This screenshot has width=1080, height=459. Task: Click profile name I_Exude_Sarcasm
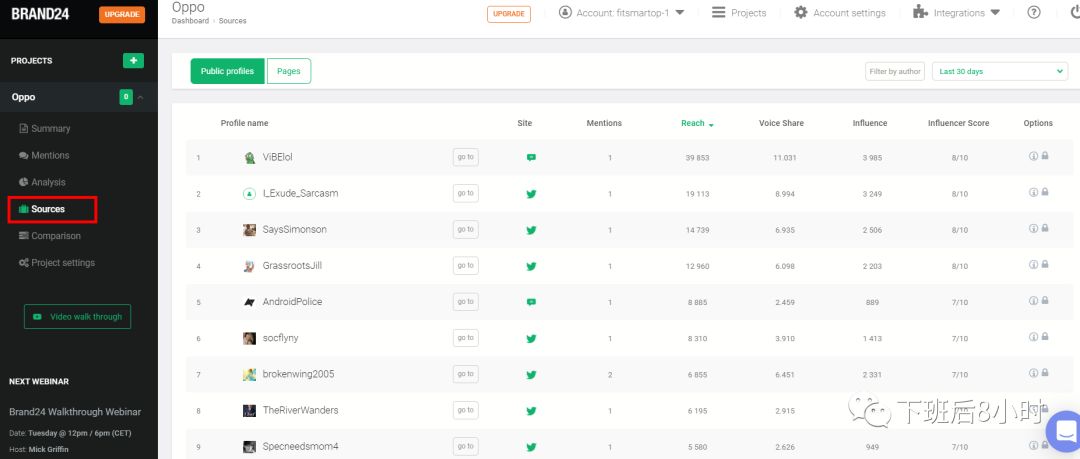point(300,194)
